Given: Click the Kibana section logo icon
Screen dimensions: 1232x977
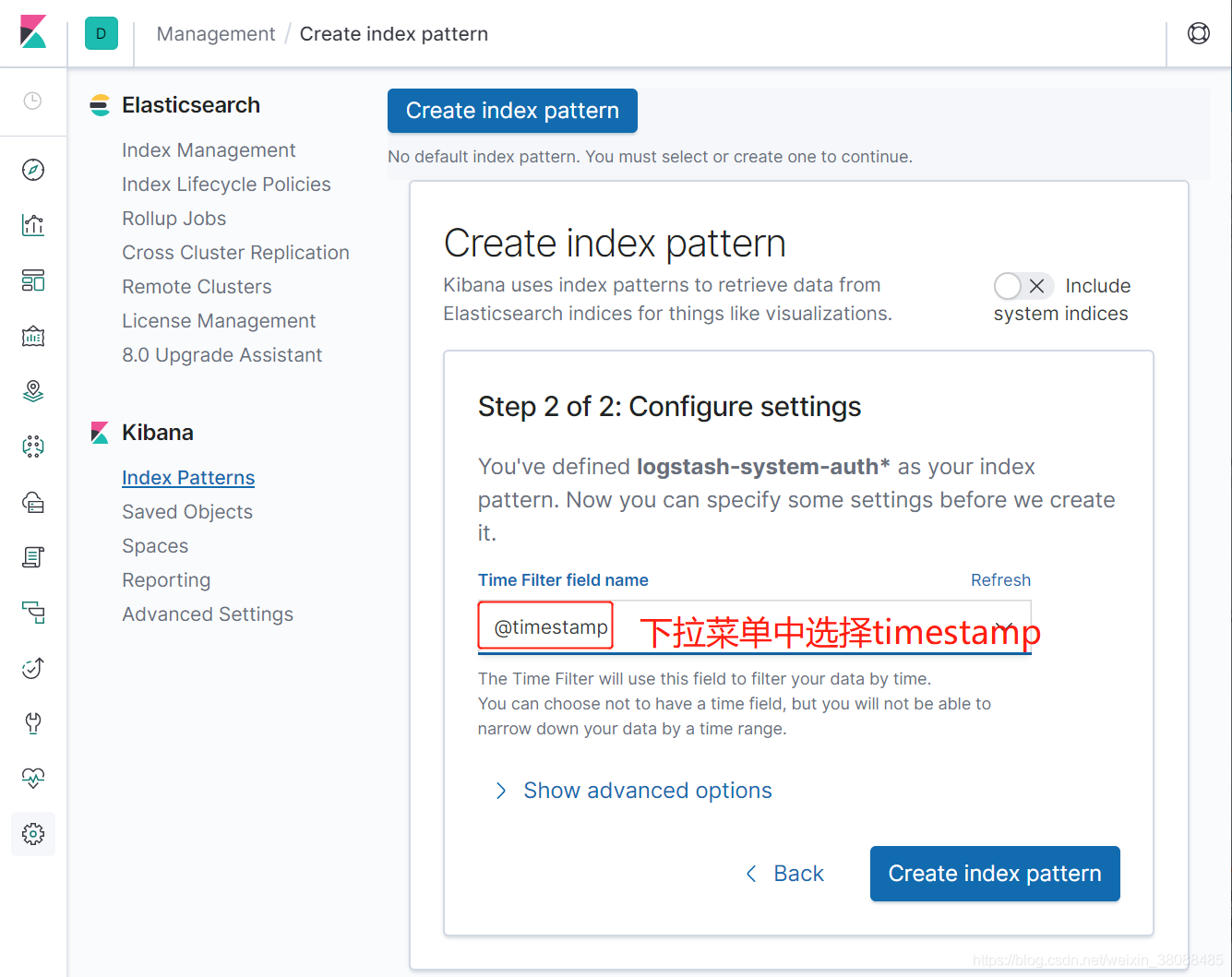Looking at the screenshot, I should [100, 433].
